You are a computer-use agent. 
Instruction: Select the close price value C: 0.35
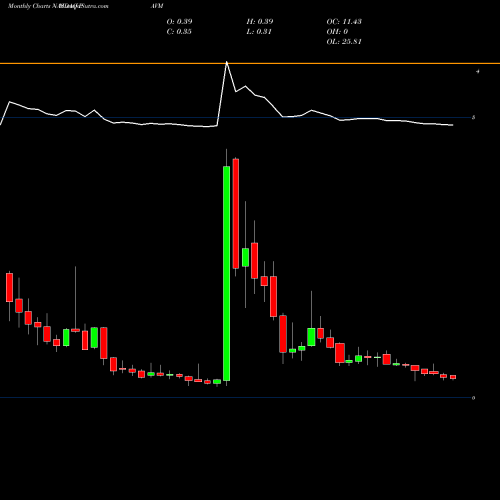tap(179, 32)
